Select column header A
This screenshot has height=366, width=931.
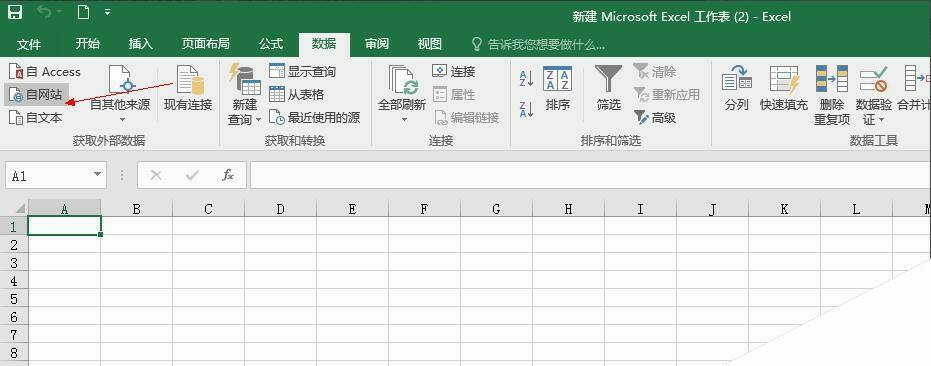point(64,209)
